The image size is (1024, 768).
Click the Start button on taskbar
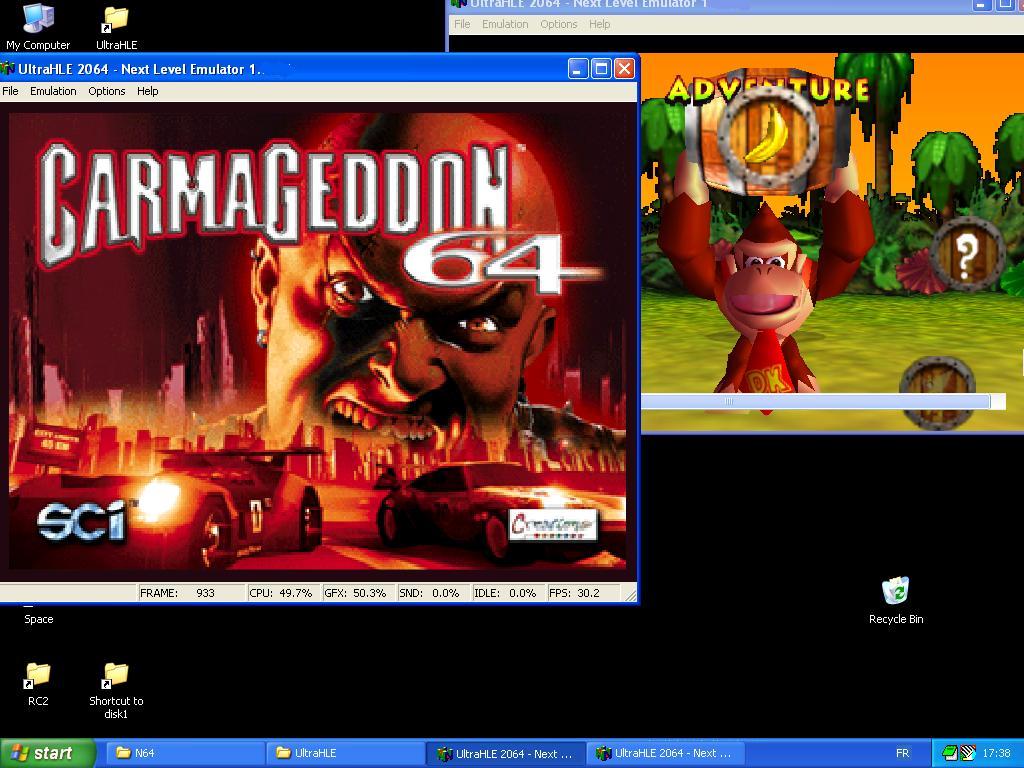(x=48, y=753)
